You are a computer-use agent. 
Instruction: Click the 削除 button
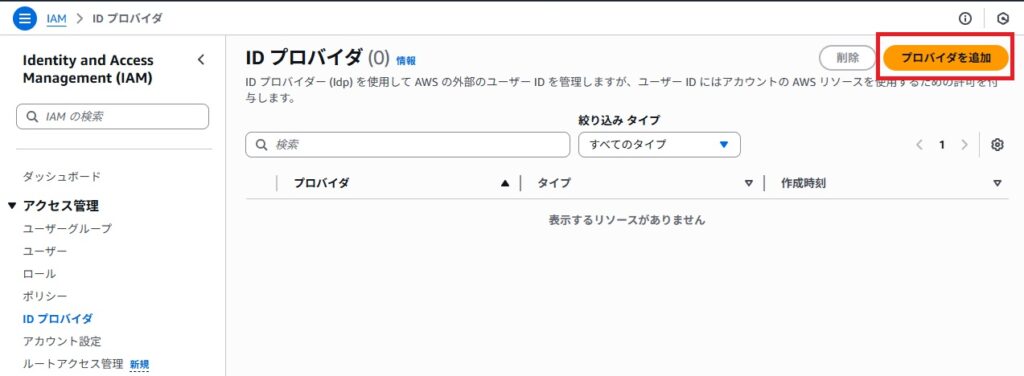848,57
